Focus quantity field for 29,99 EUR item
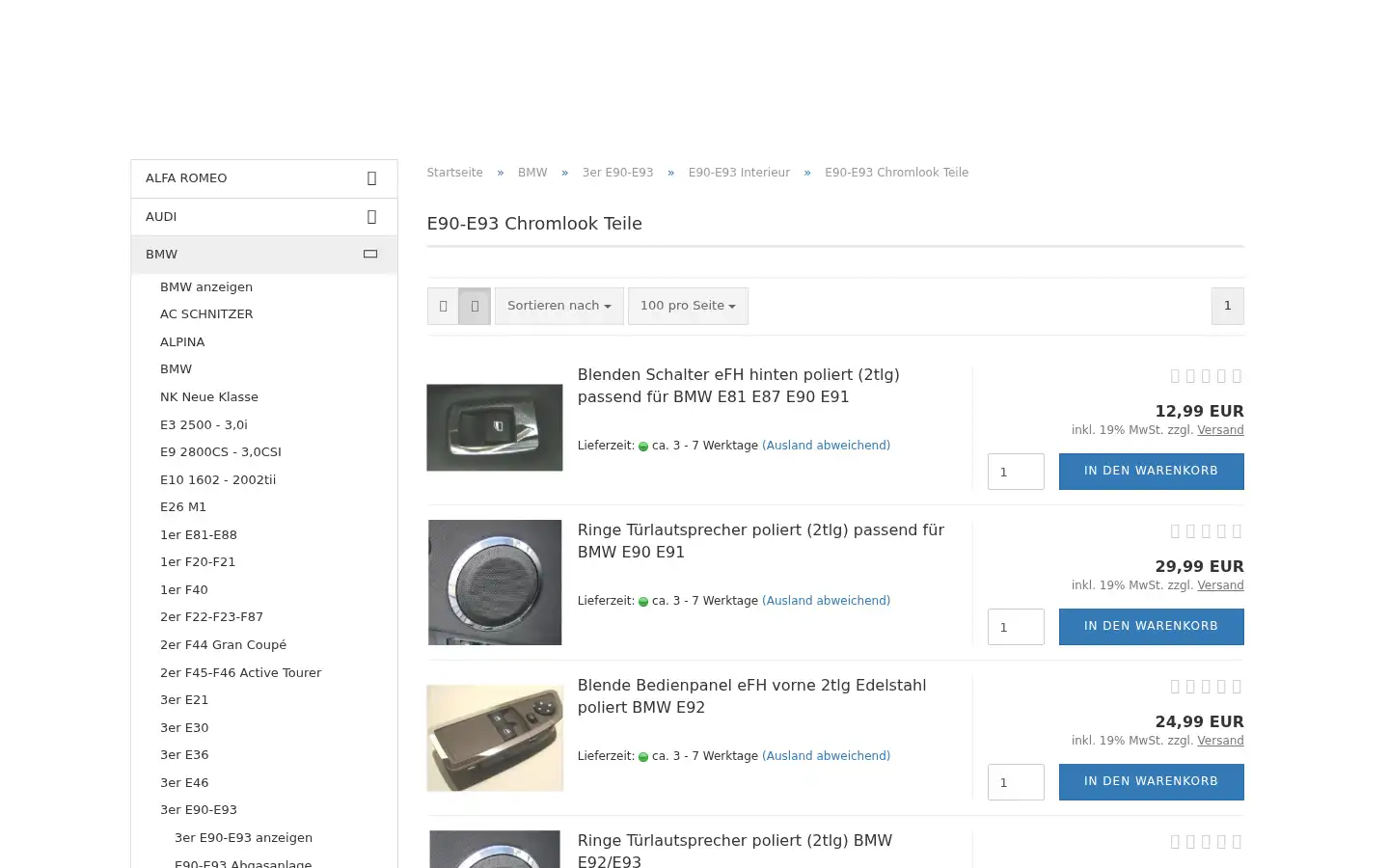 (x=1016, y=627)
